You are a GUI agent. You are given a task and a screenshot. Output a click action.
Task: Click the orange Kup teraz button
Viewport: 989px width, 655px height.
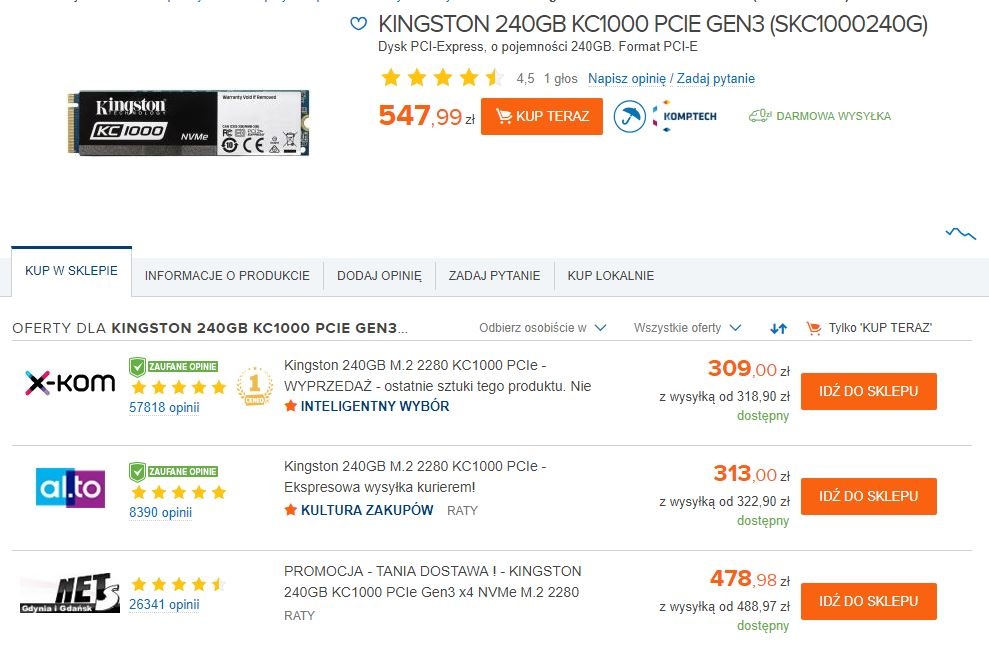tap(542, 116)
